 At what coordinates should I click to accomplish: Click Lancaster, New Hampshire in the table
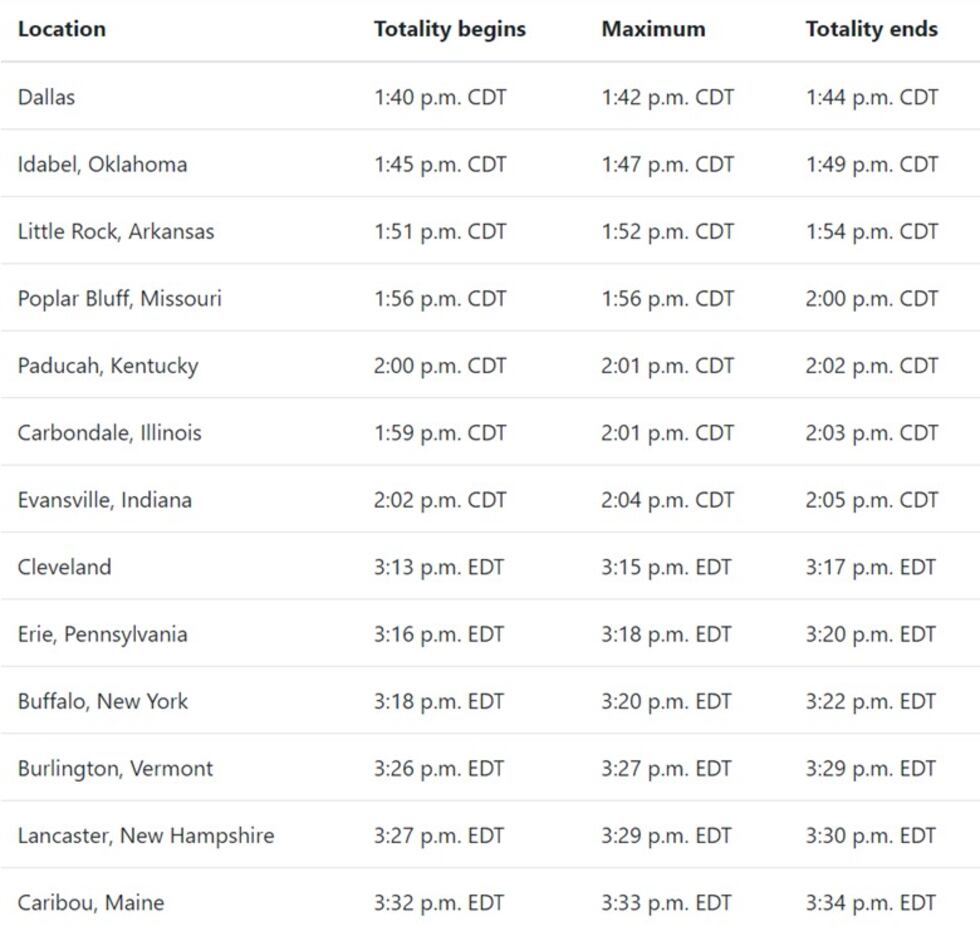[x=145, y=835]
